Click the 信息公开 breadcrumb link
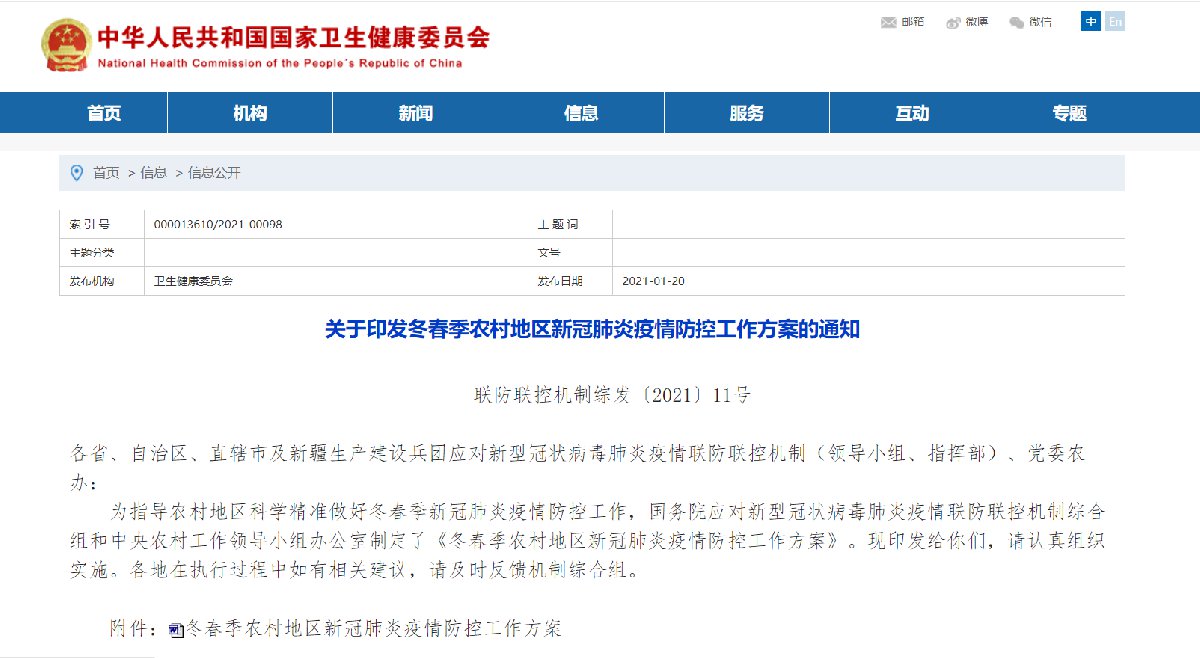This screenshot has width=1200, height=658. [214, 173]
